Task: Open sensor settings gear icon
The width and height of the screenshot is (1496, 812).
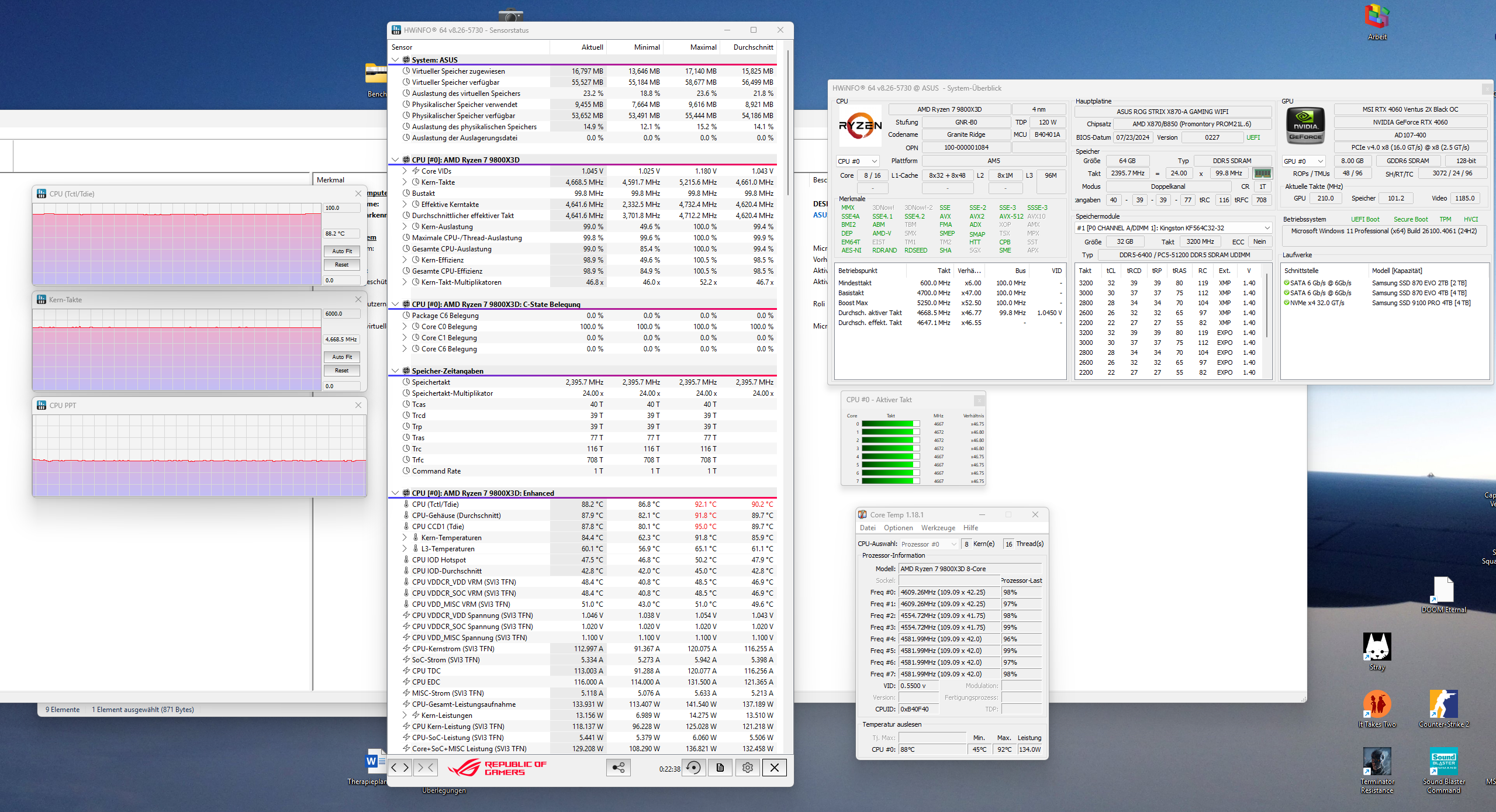Action: 747,768
